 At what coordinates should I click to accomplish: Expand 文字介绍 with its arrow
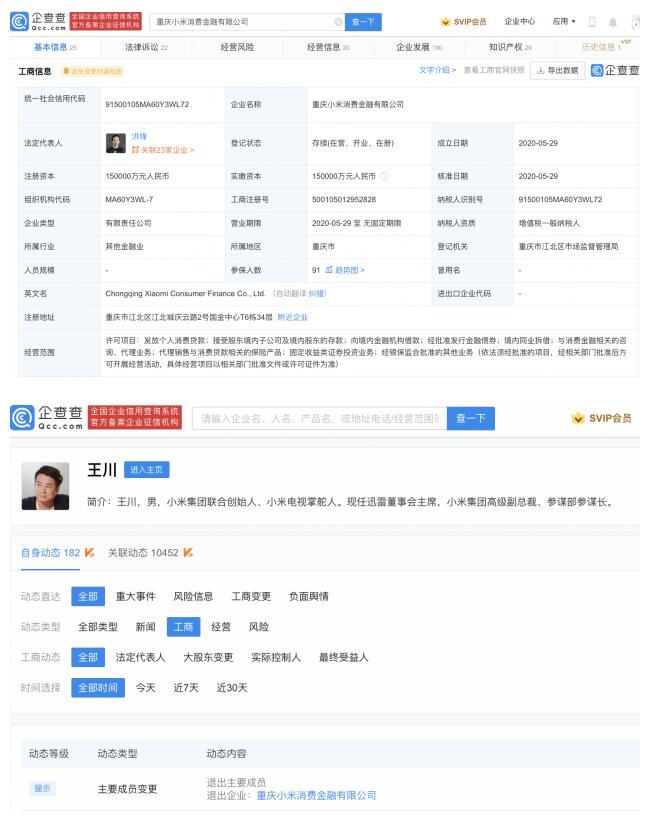coord(437,70)
